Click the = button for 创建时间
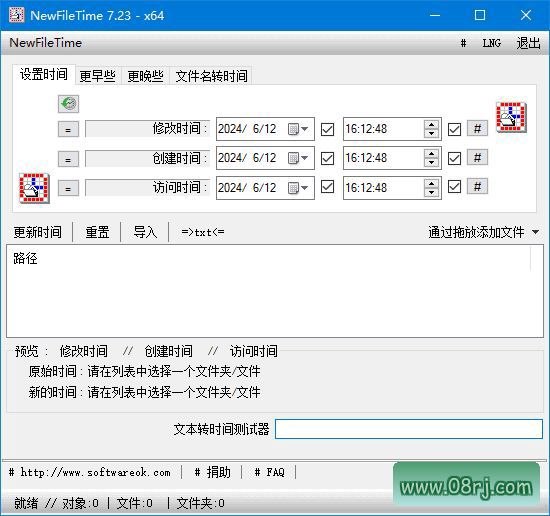550x516 pixels. pyautogui.click(x=68, y=159)
